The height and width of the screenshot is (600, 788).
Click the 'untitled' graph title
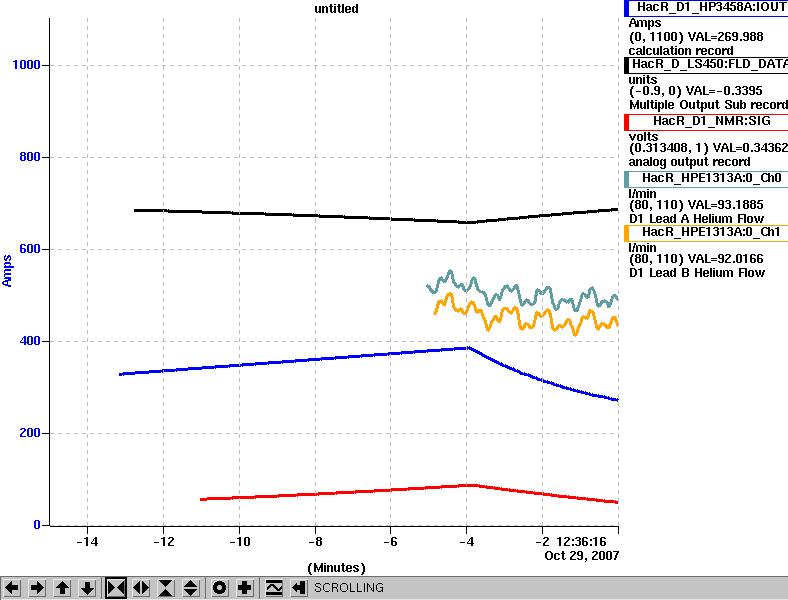pyautogui.click(x=336, y=9)
